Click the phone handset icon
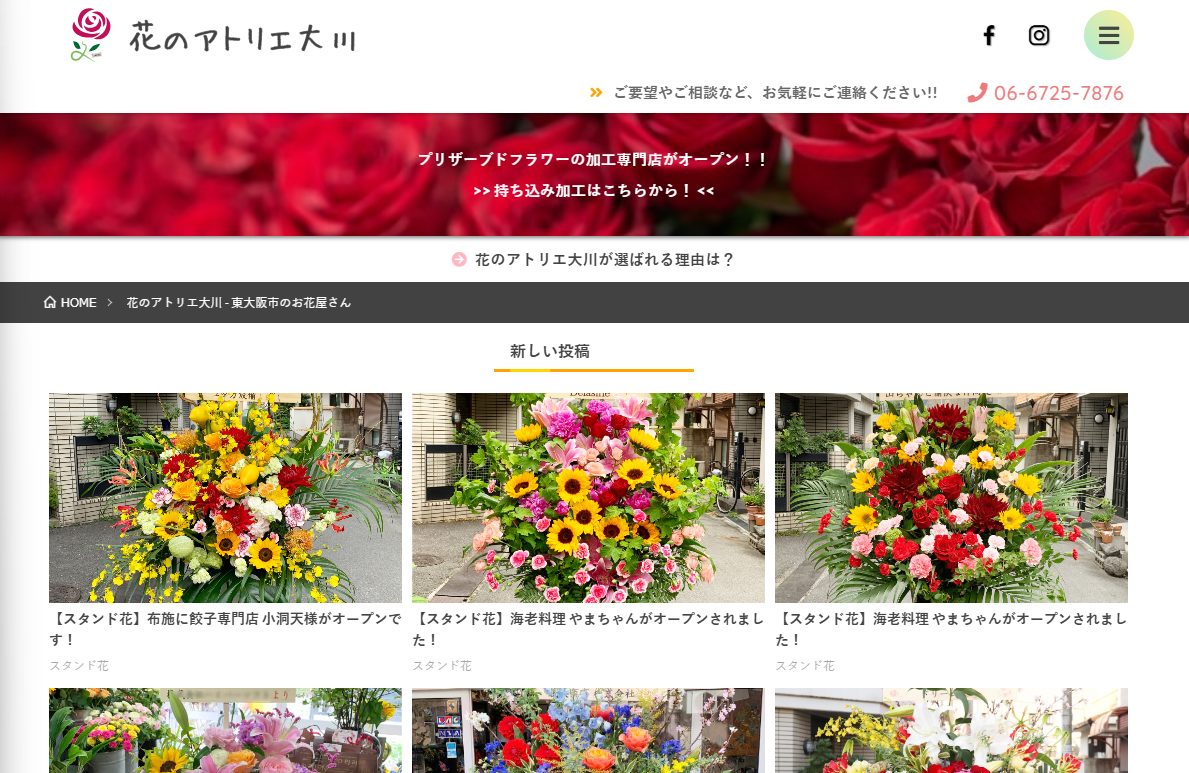The image size is (1189, 773). coord(977,93)
